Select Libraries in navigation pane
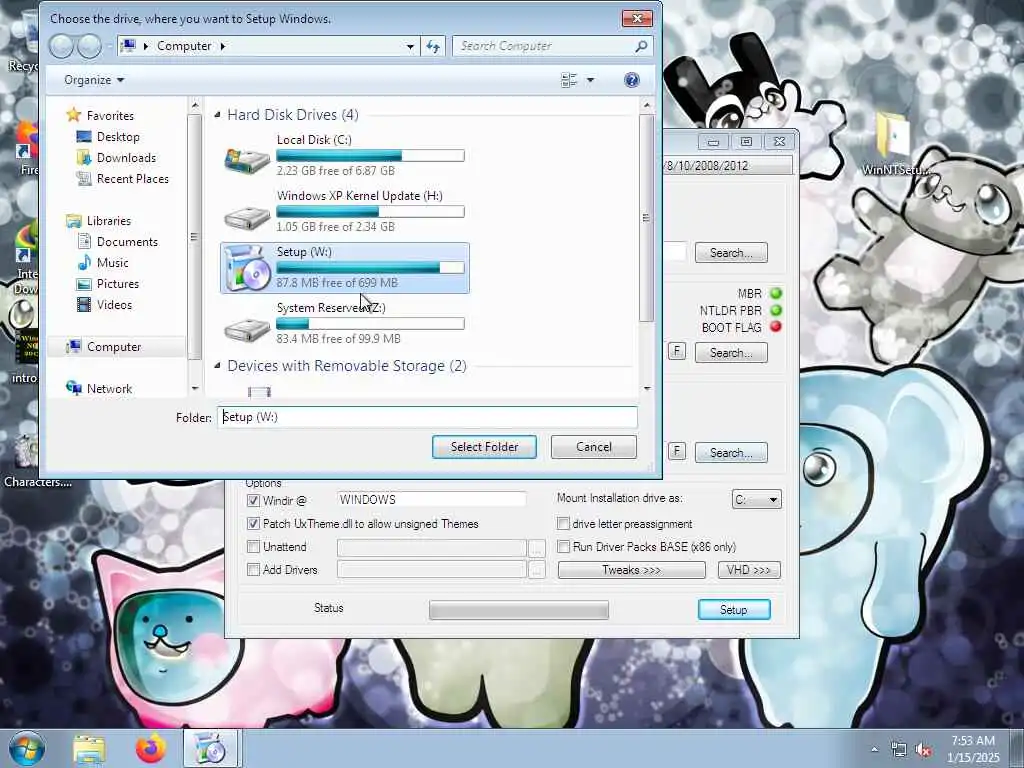 (x=108, y=221)
